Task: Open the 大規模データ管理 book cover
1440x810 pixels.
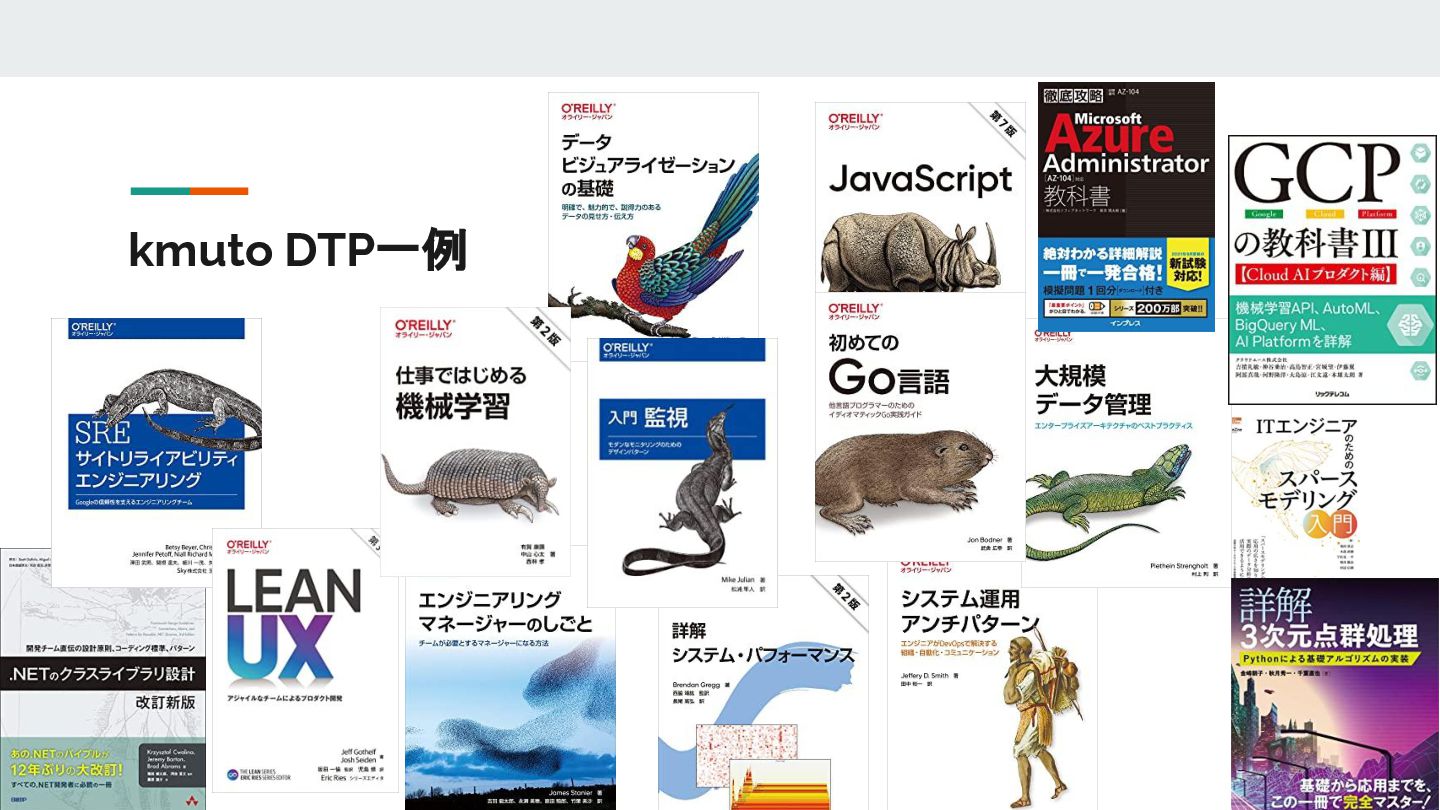Action: (x=1127, y=455)
